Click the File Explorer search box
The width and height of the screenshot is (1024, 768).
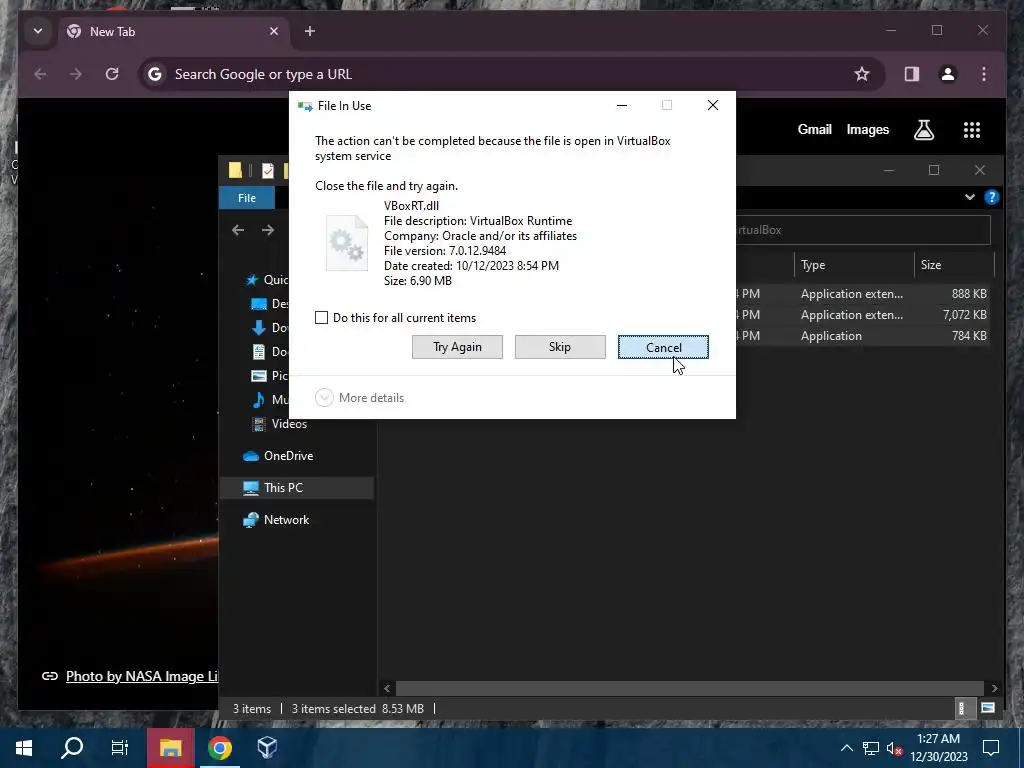(863, 230)
